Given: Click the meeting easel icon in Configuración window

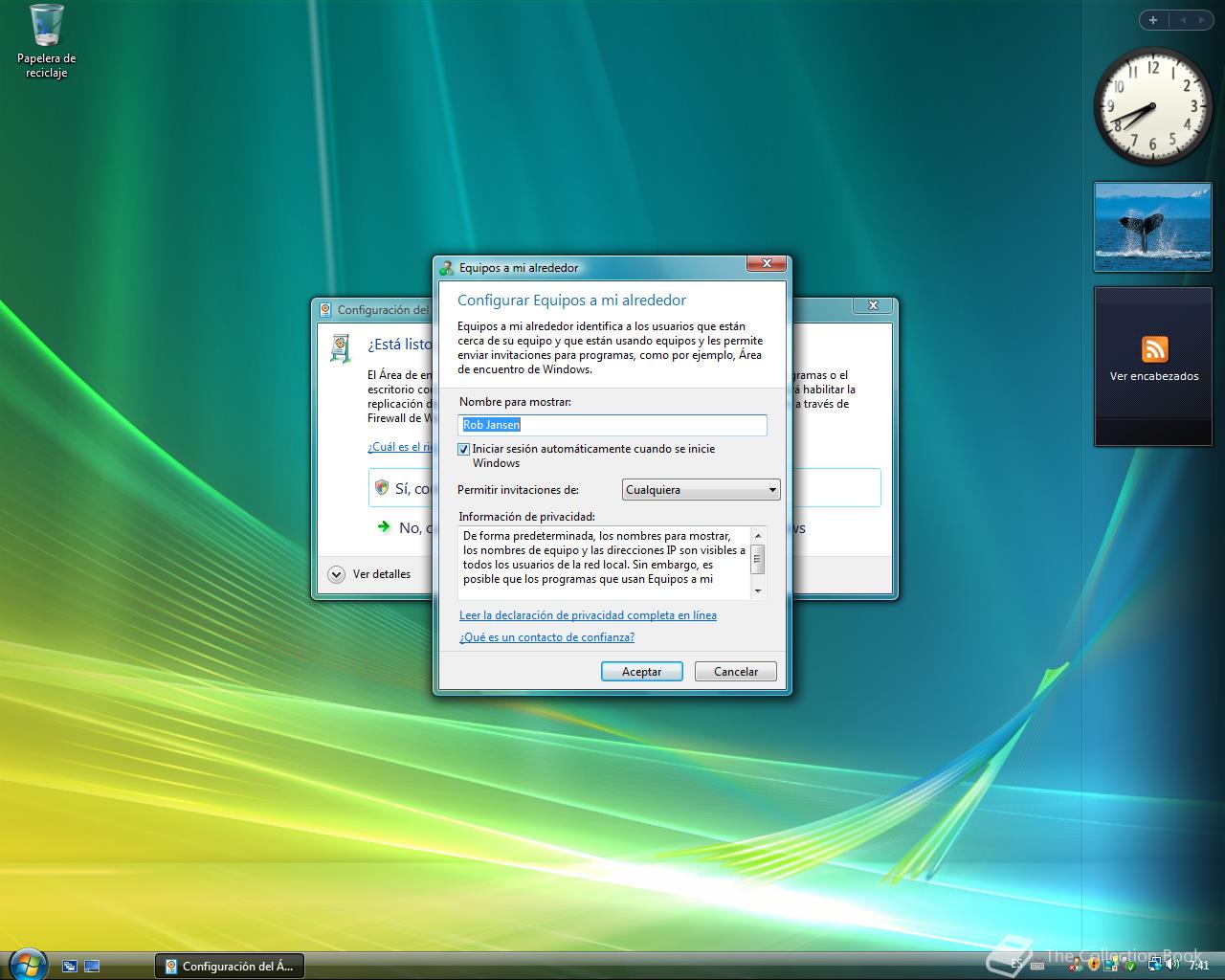Looking at the screenshot, I should (x=340, y=348).
